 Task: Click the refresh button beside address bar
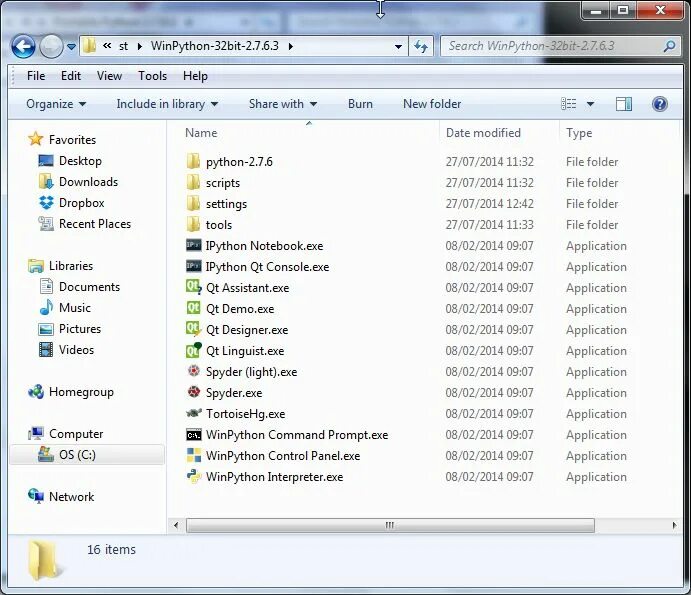click(x=421, y=46)
